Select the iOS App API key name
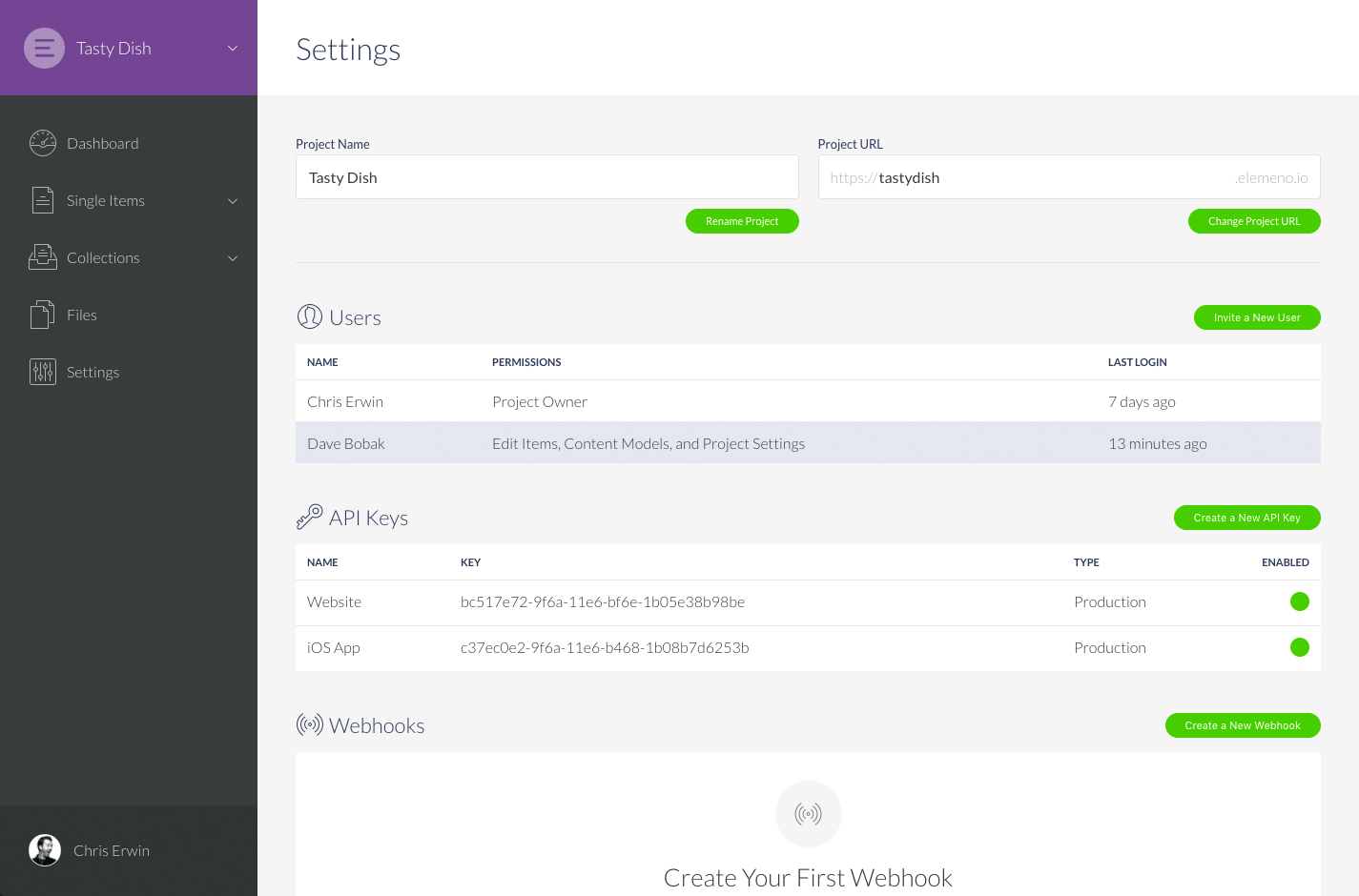Viewport: 1359px width, 896px height. (x=334, y=647)
